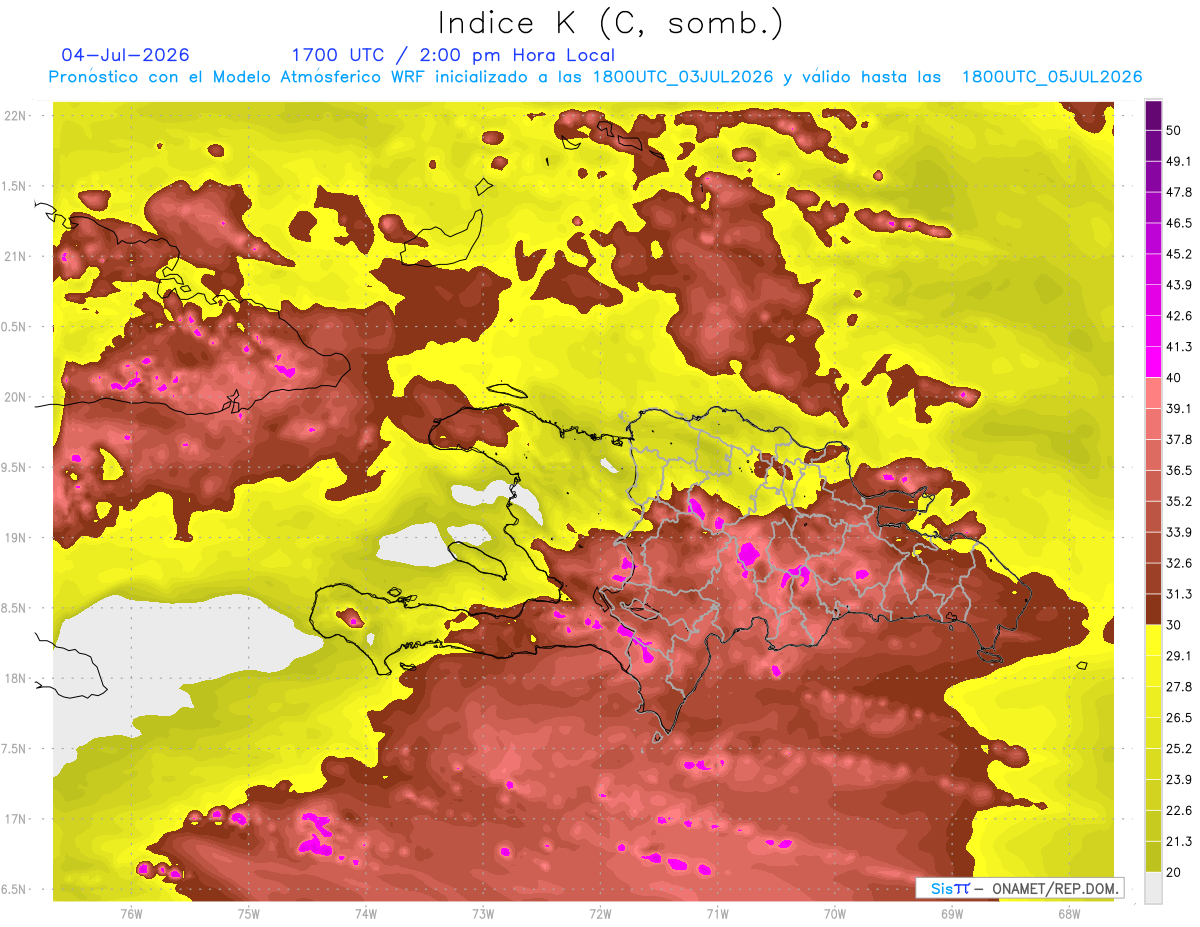Click the 74W longitude label
Screen dimensions: 1200x927
[x=366, y=914]
